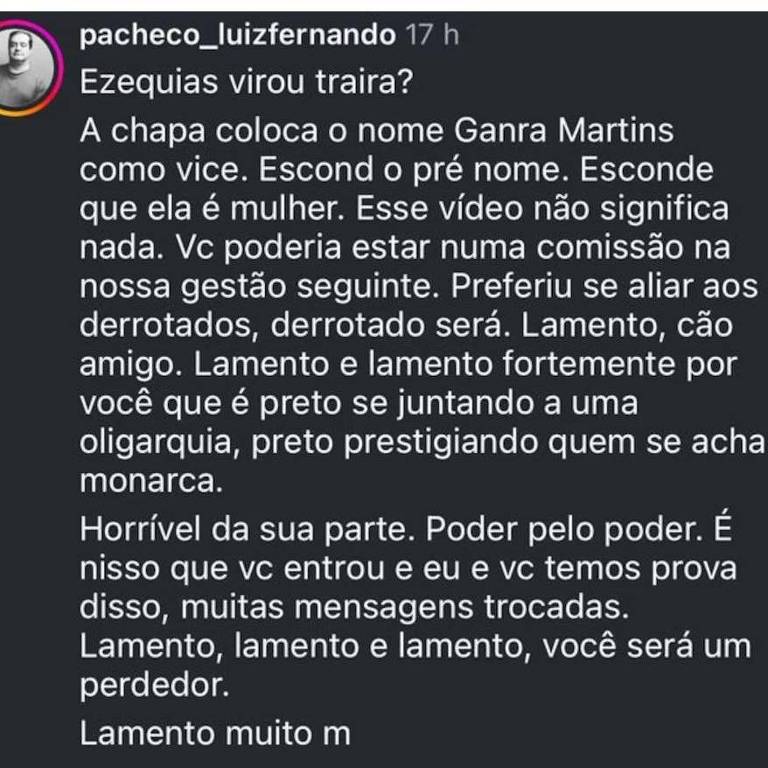Open the pacheco_luizfernando profile link
This screenshot has width=768, height=768.
(238, 36)
